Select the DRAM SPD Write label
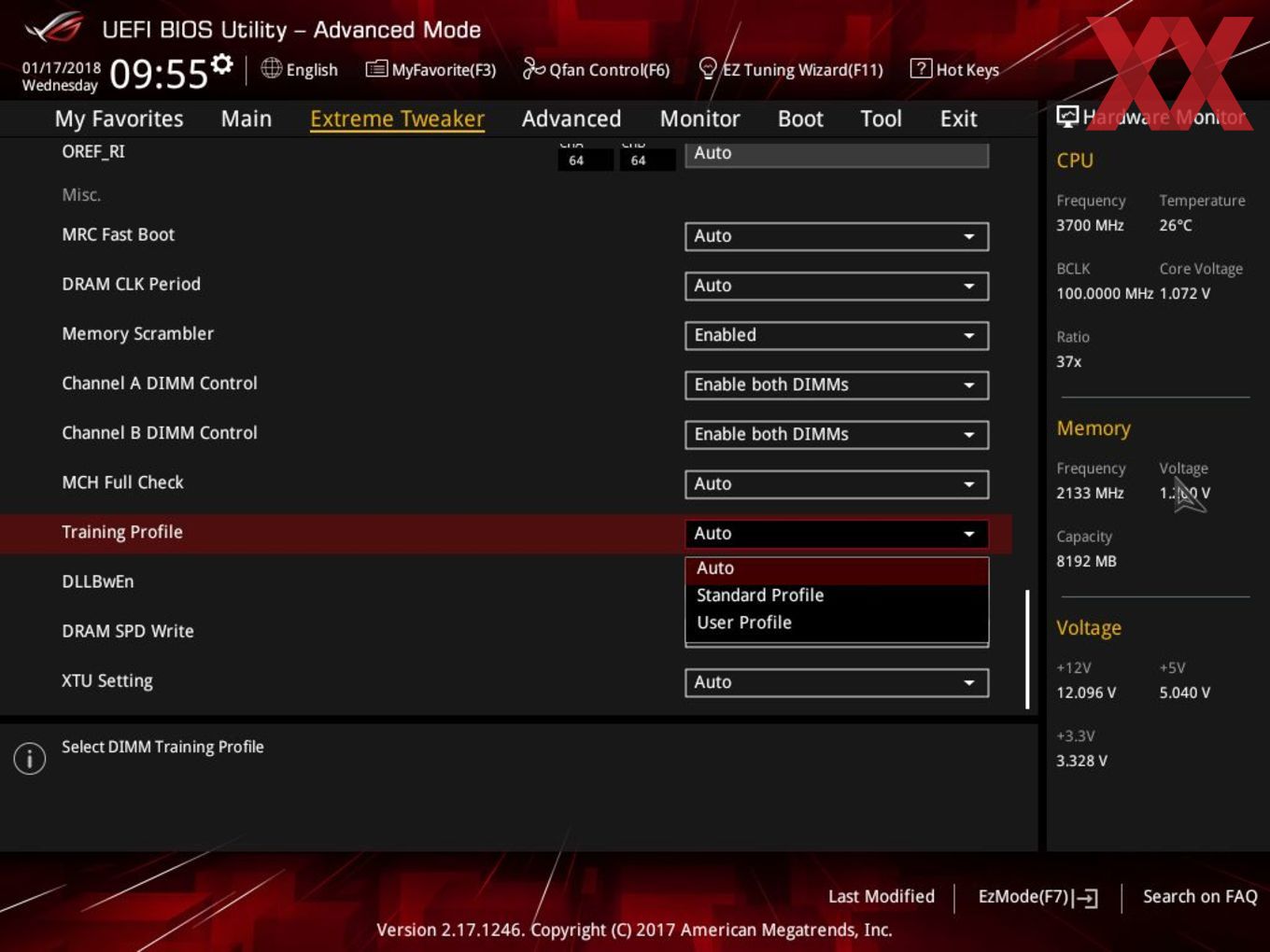The width and height of the screenshot is (1270, 952). [128, 631]
